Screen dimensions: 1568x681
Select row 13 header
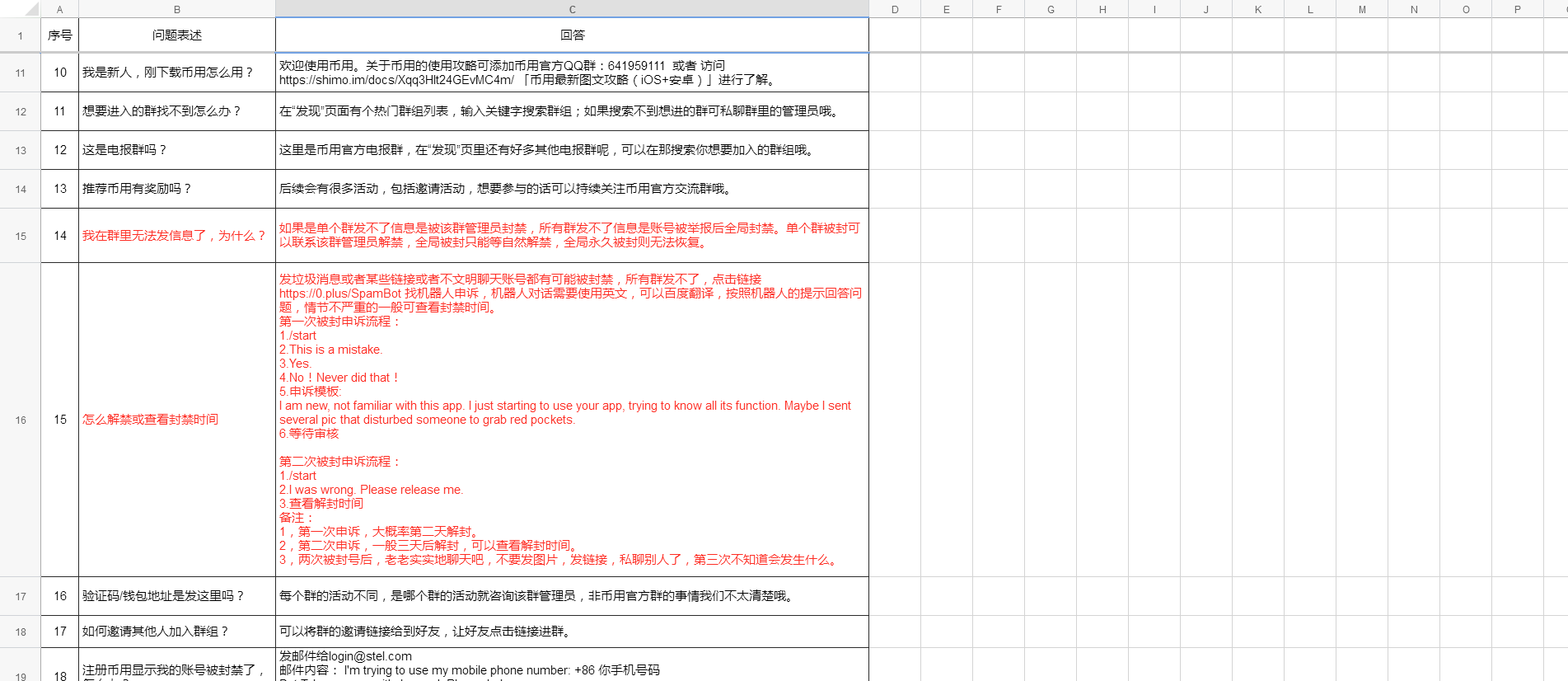coord(21,150)
